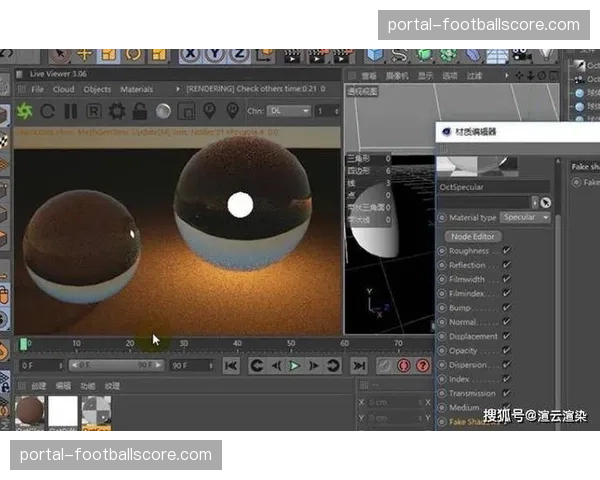Open the Cloud menu in Live Viewer

coord(63,90)
